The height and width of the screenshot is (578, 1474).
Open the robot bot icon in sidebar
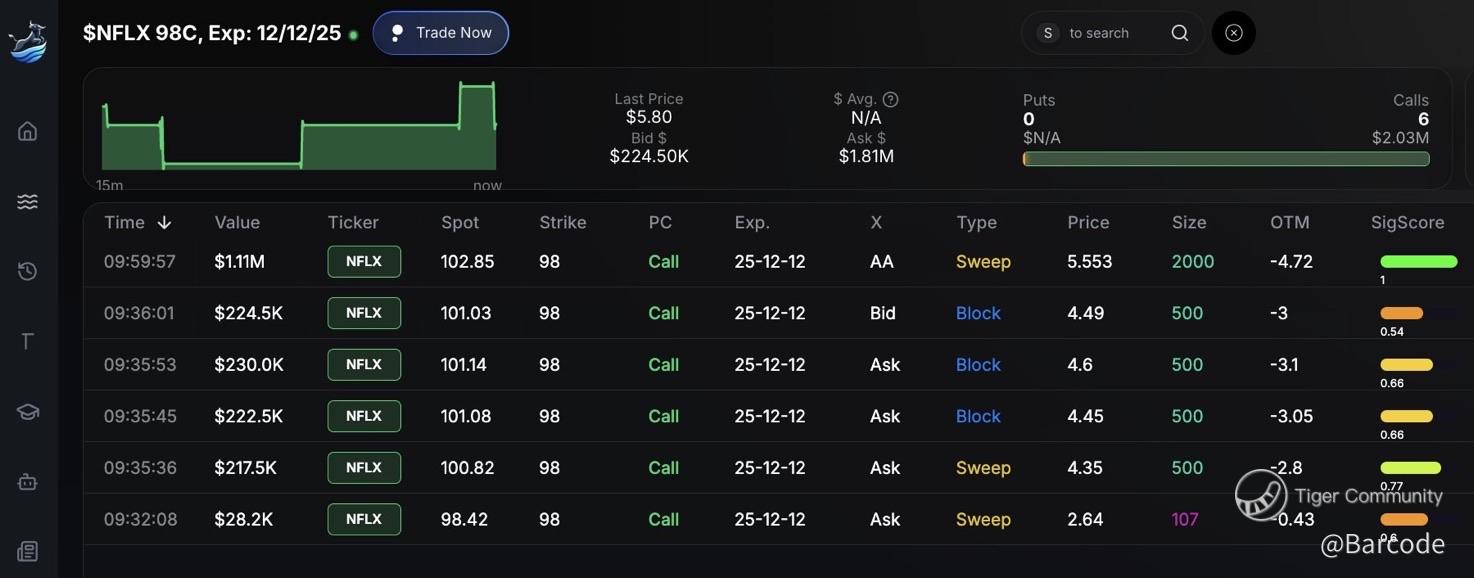coord(28,482)
